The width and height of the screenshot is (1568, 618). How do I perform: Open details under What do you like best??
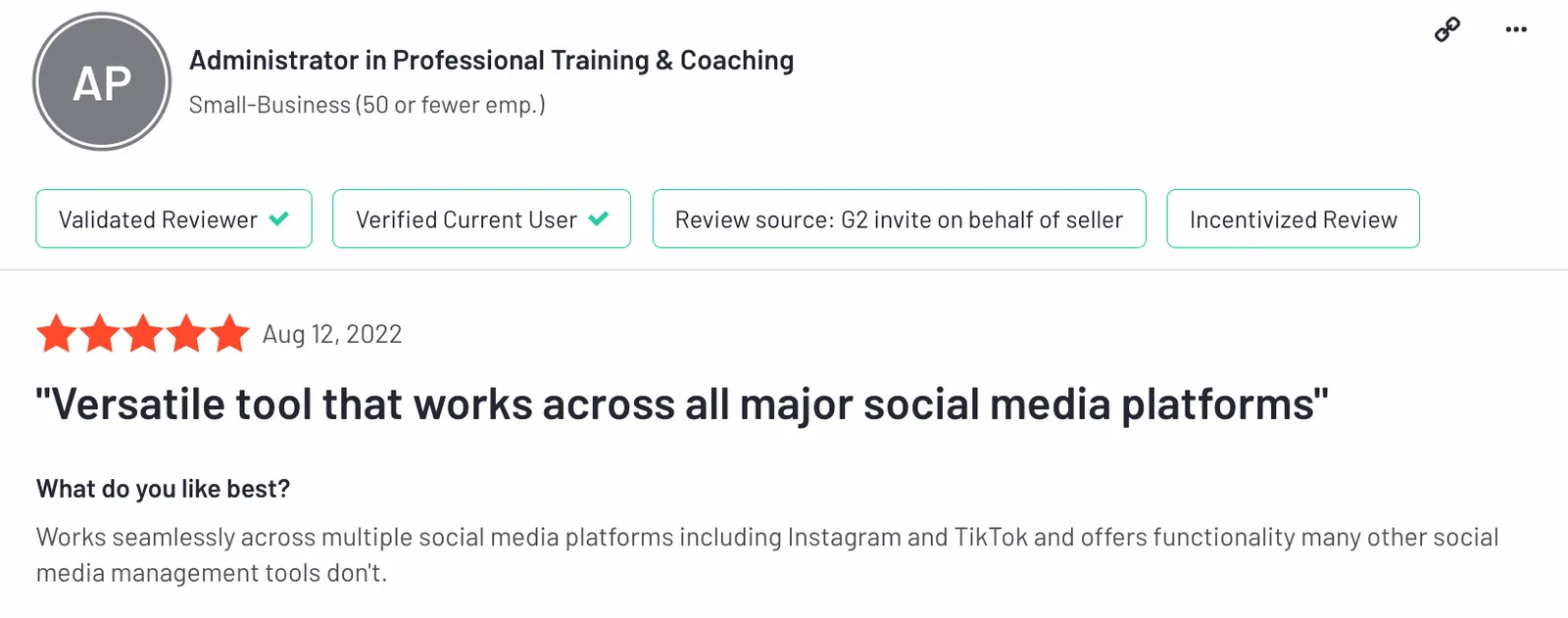point(163,488)
